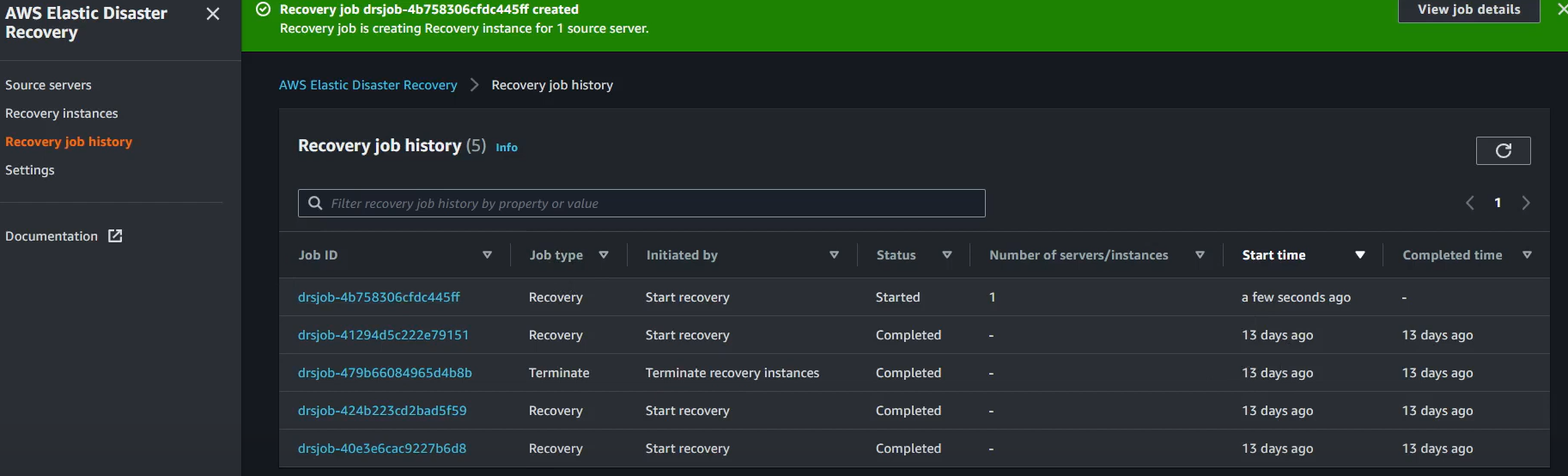Click breadcrumb separator chevron
This screenshot has width=1568, height=476.
click(474, 84)
